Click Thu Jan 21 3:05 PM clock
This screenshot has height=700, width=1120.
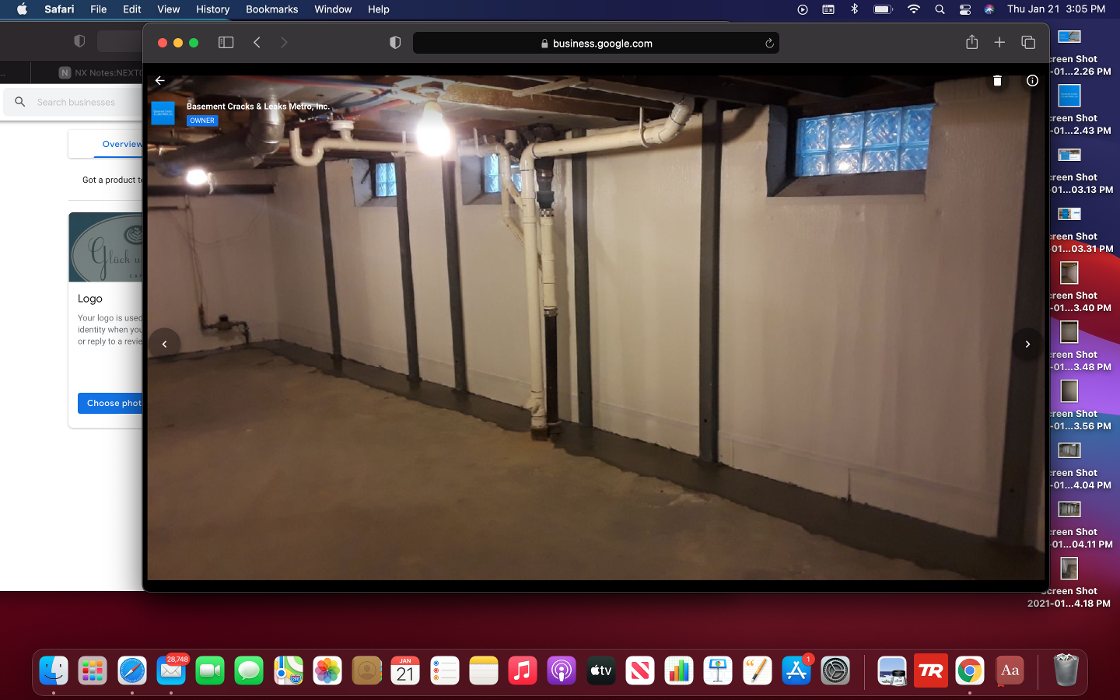click(1056, 9)
